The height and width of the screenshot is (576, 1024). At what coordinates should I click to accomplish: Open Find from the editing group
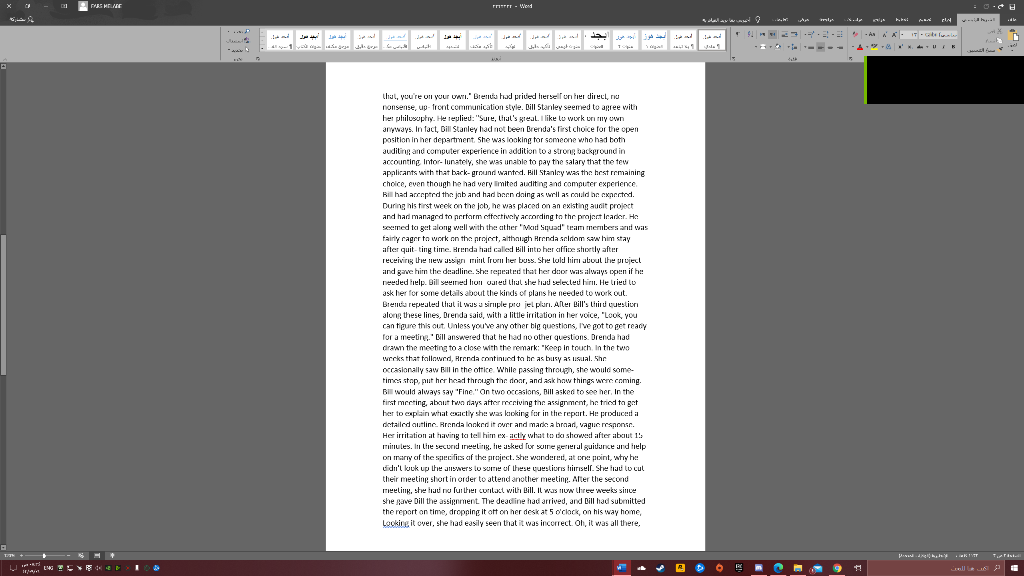(x=240, y=31)
